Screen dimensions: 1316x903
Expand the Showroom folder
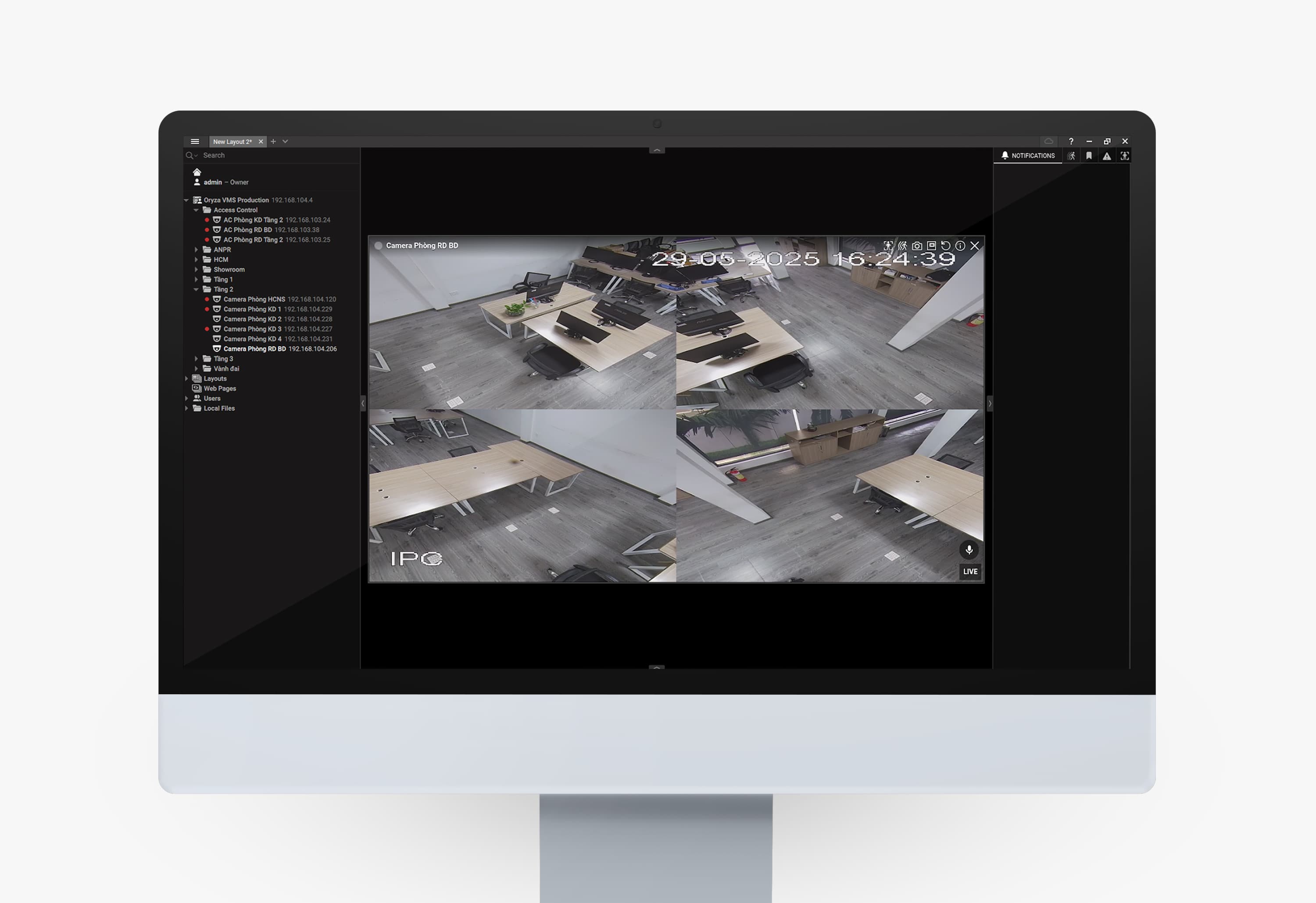point(196,269)
